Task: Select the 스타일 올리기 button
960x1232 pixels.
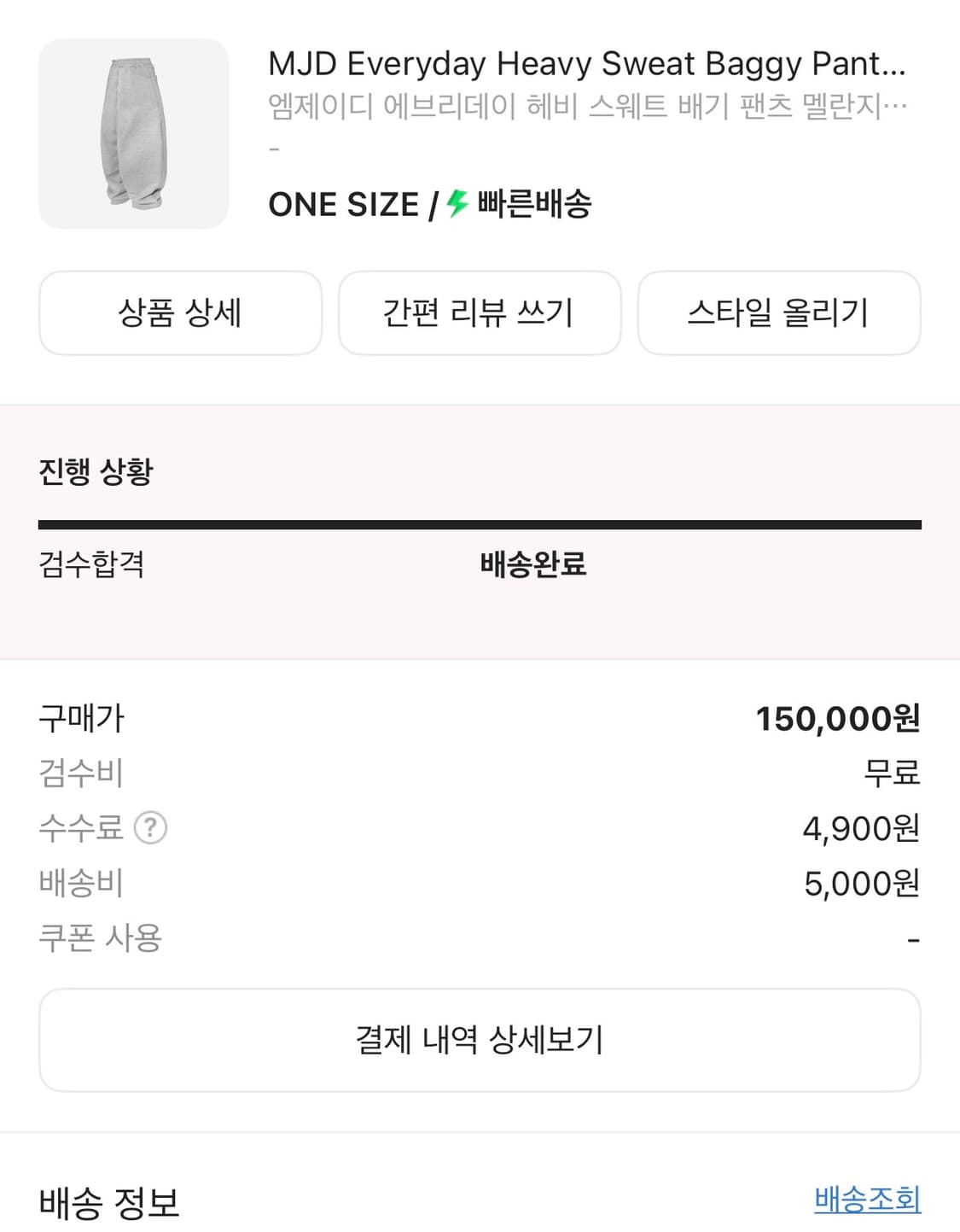Action: 779,312
